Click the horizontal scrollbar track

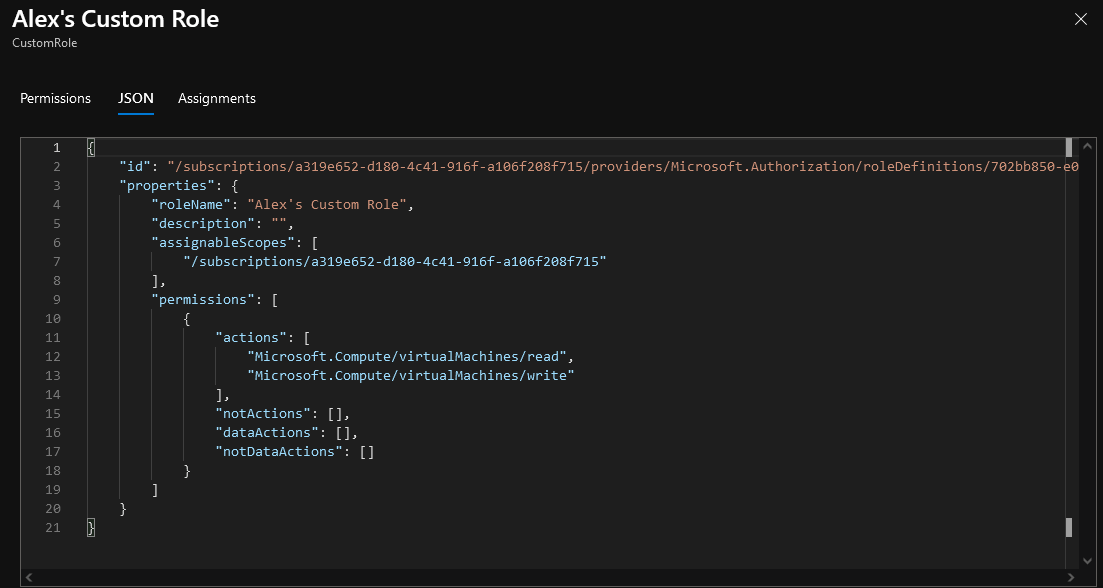(x=549, y=577)
